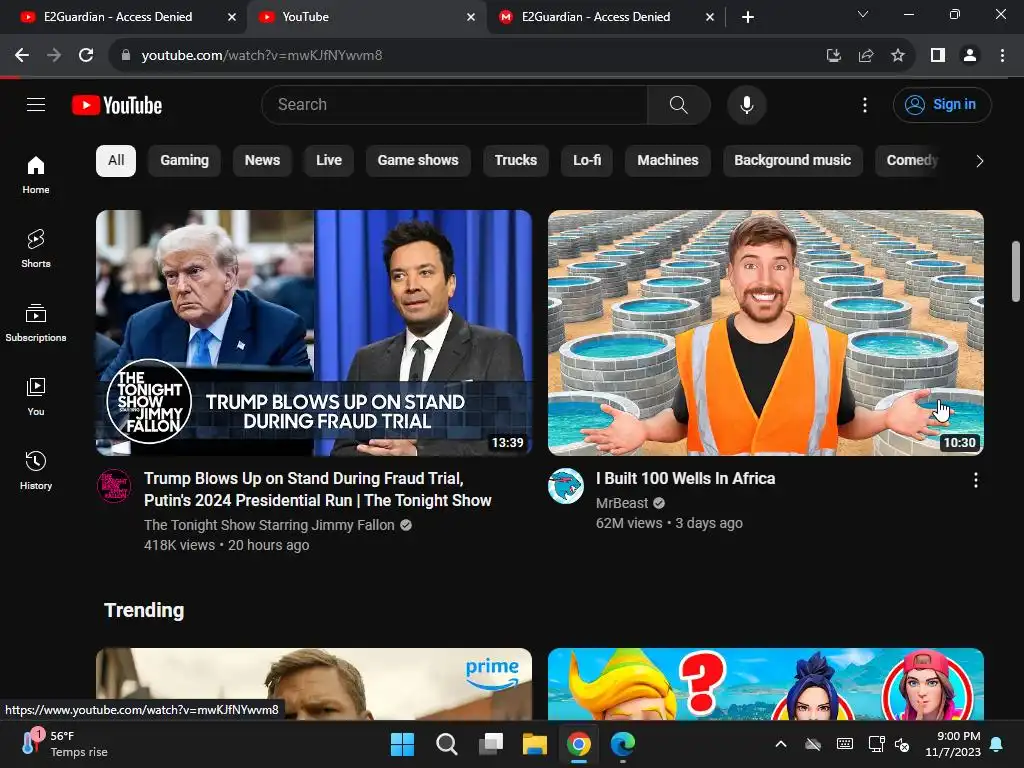
Task: Click the YouTube logo
Action: (x=117, y=105)
